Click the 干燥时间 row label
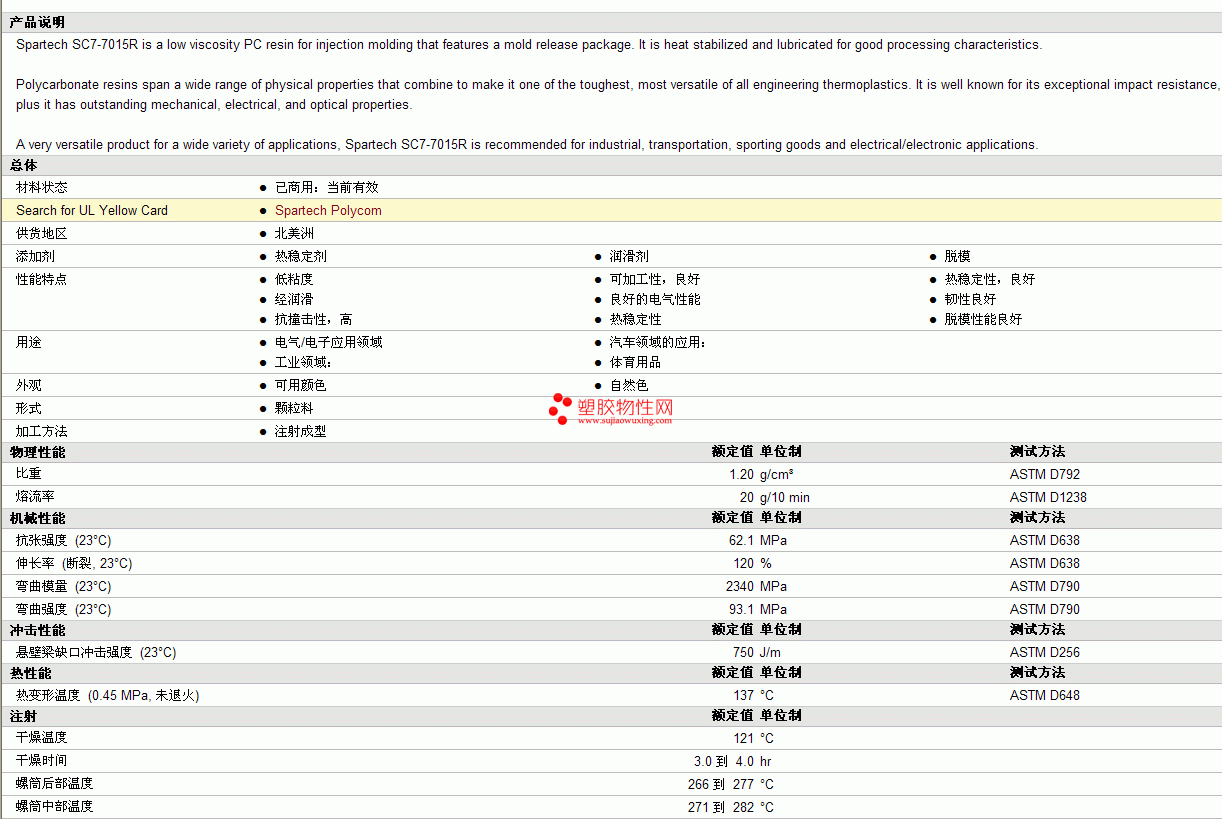The width and height of the screenshot is (1222, 819). (42, 761)
